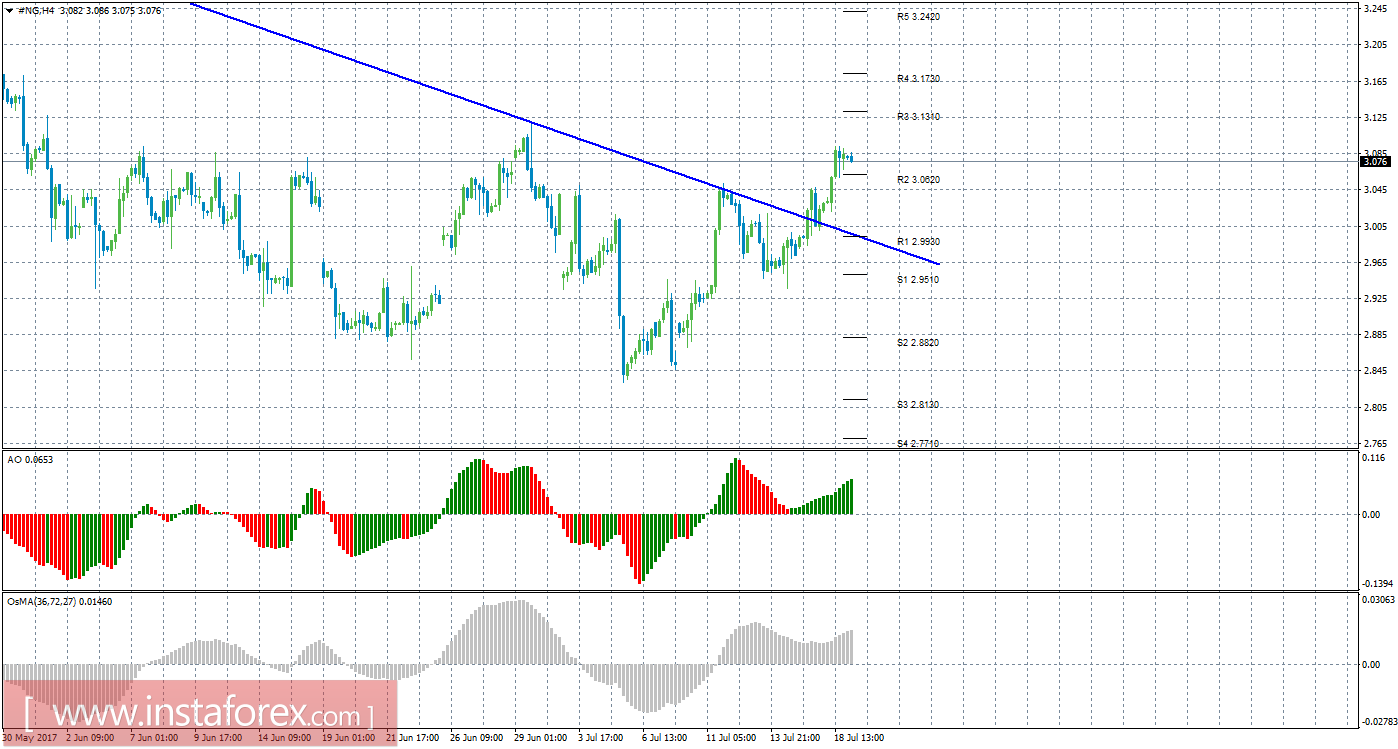
Task: Click the 2.805 price axis value
Action: (1375, 407)
